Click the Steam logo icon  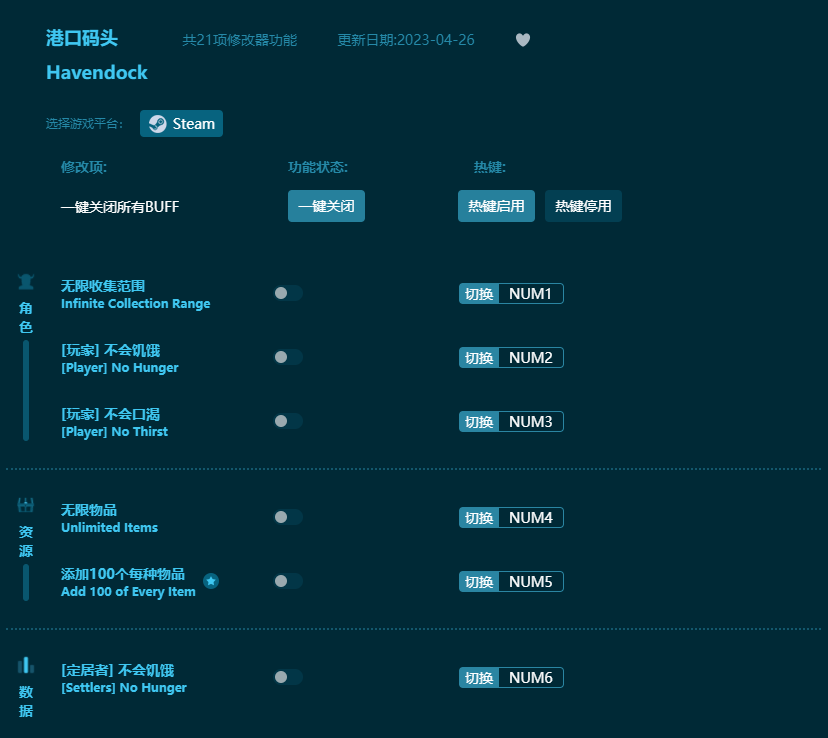pos(157,124)
